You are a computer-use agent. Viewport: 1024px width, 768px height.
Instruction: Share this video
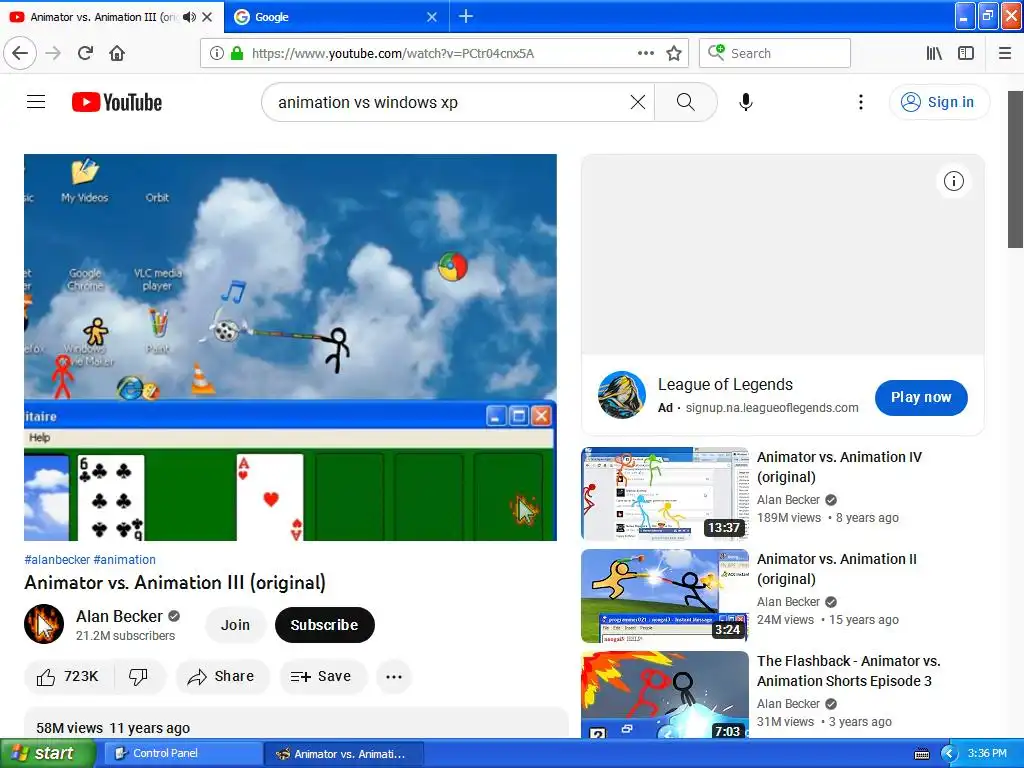pos(221,677)
